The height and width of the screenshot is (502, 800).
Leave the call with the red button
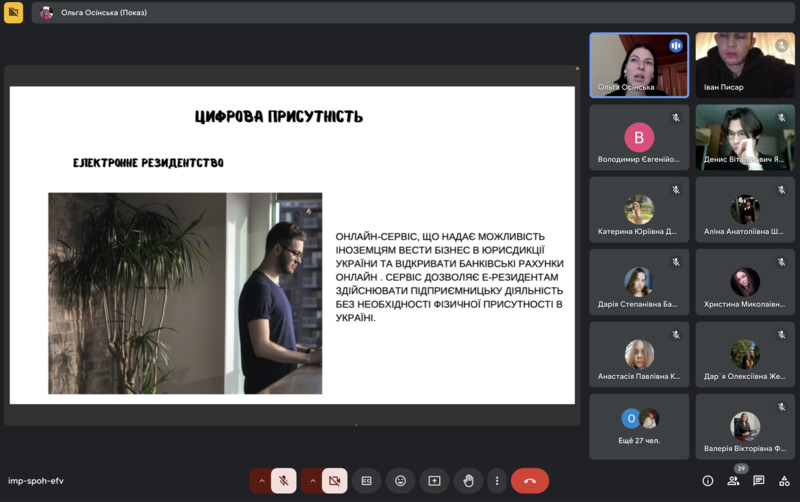tap(529, 481)
